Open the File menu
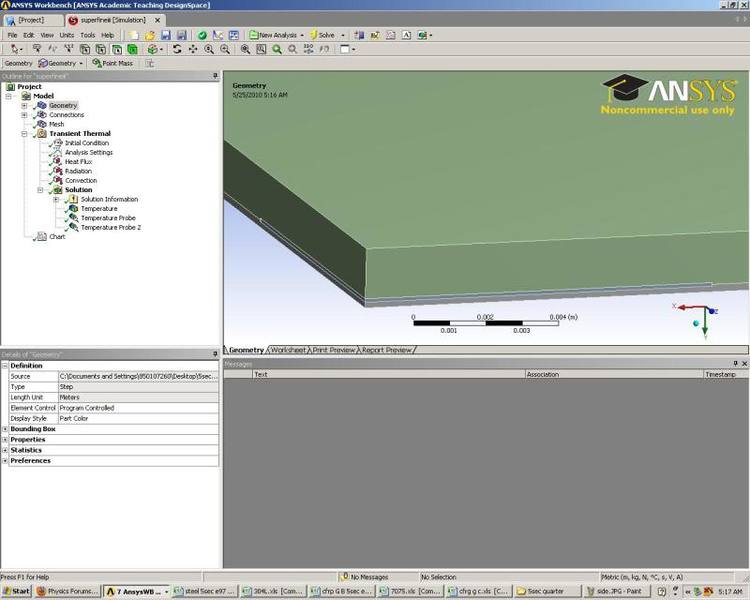Screen dimensions: 750x600 12,35
